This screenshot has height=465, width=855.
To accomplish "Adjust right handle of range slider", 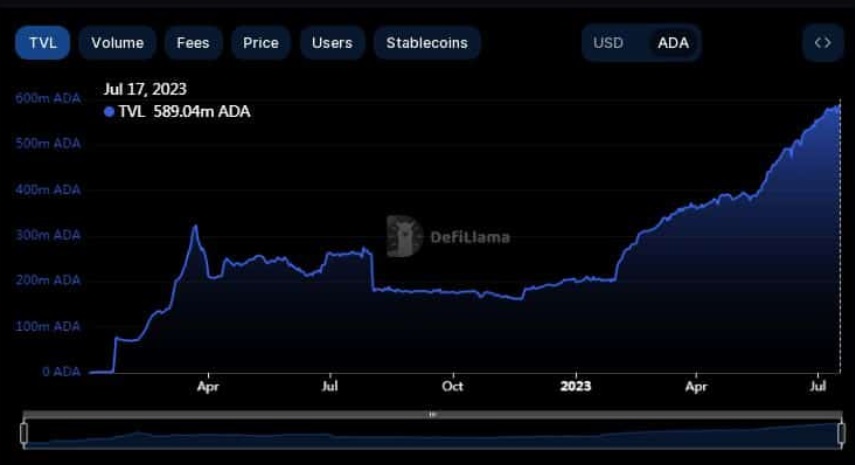I will coord(841,433).
